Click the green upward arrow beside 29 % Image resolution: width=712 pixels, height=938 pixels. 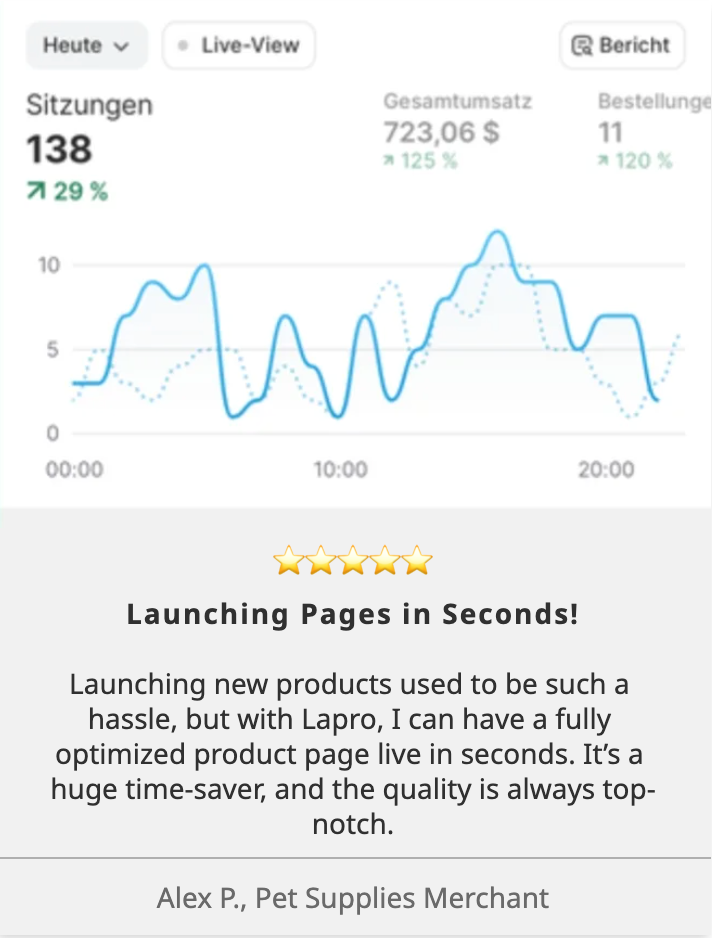36,191
